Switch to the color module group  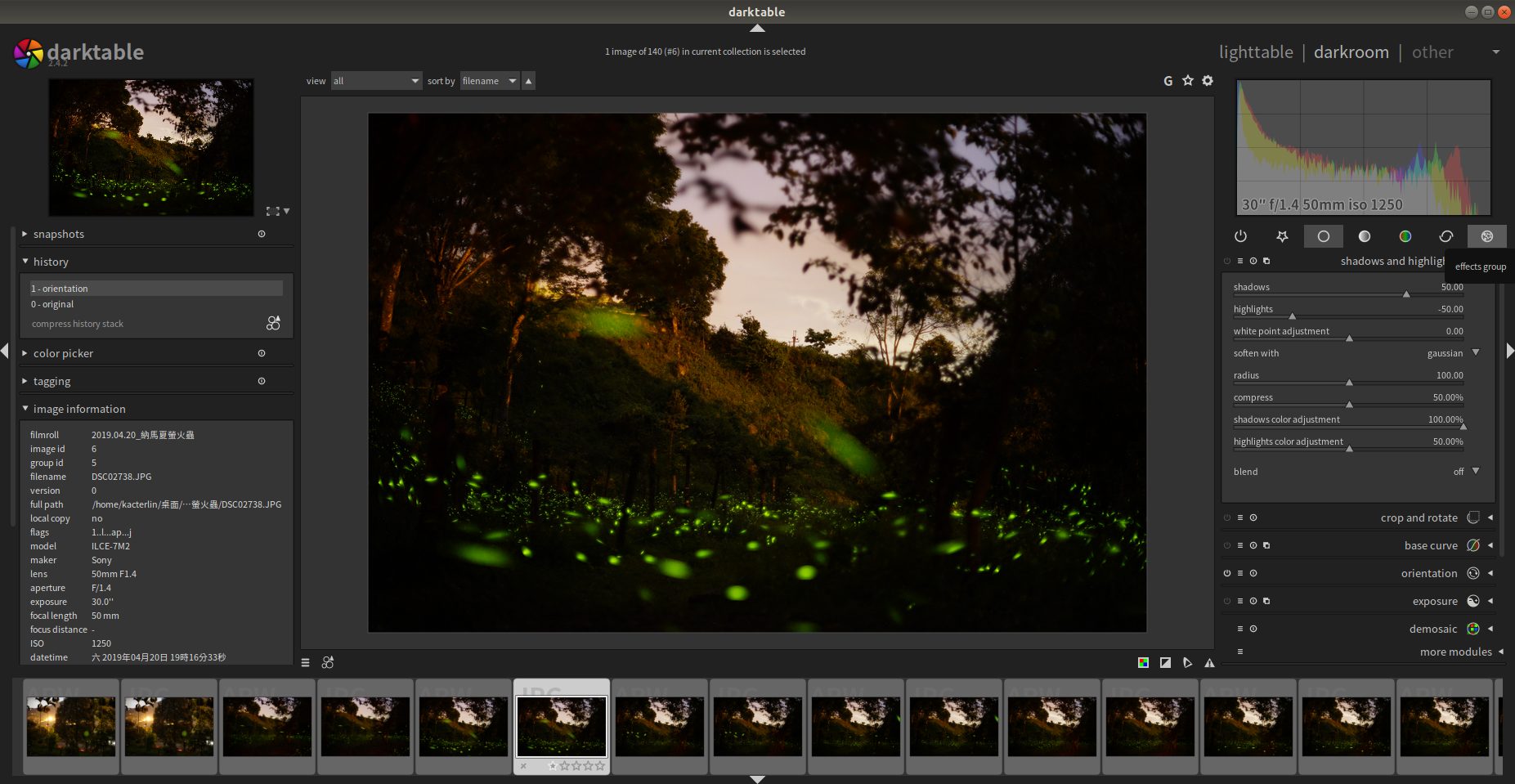click(1405, 236)
